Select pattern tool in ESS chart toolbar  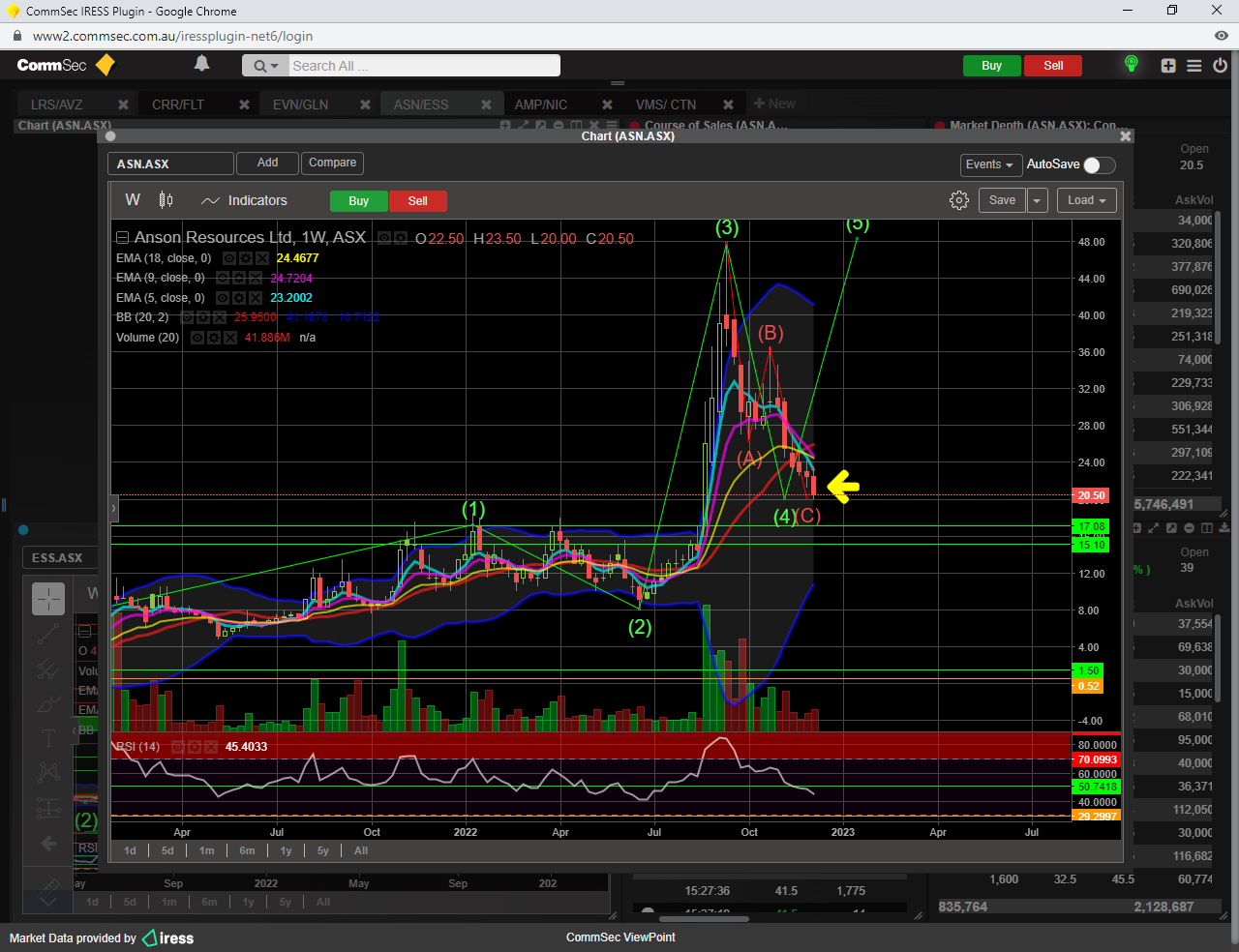(48, 772)
